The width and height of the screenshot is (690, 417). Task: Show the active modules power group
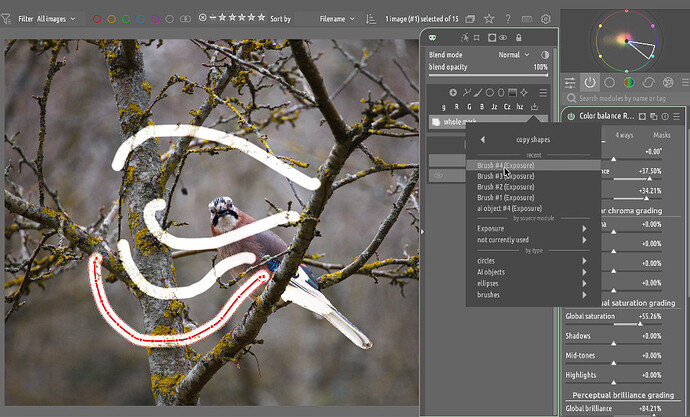click(x=590, y=82)
